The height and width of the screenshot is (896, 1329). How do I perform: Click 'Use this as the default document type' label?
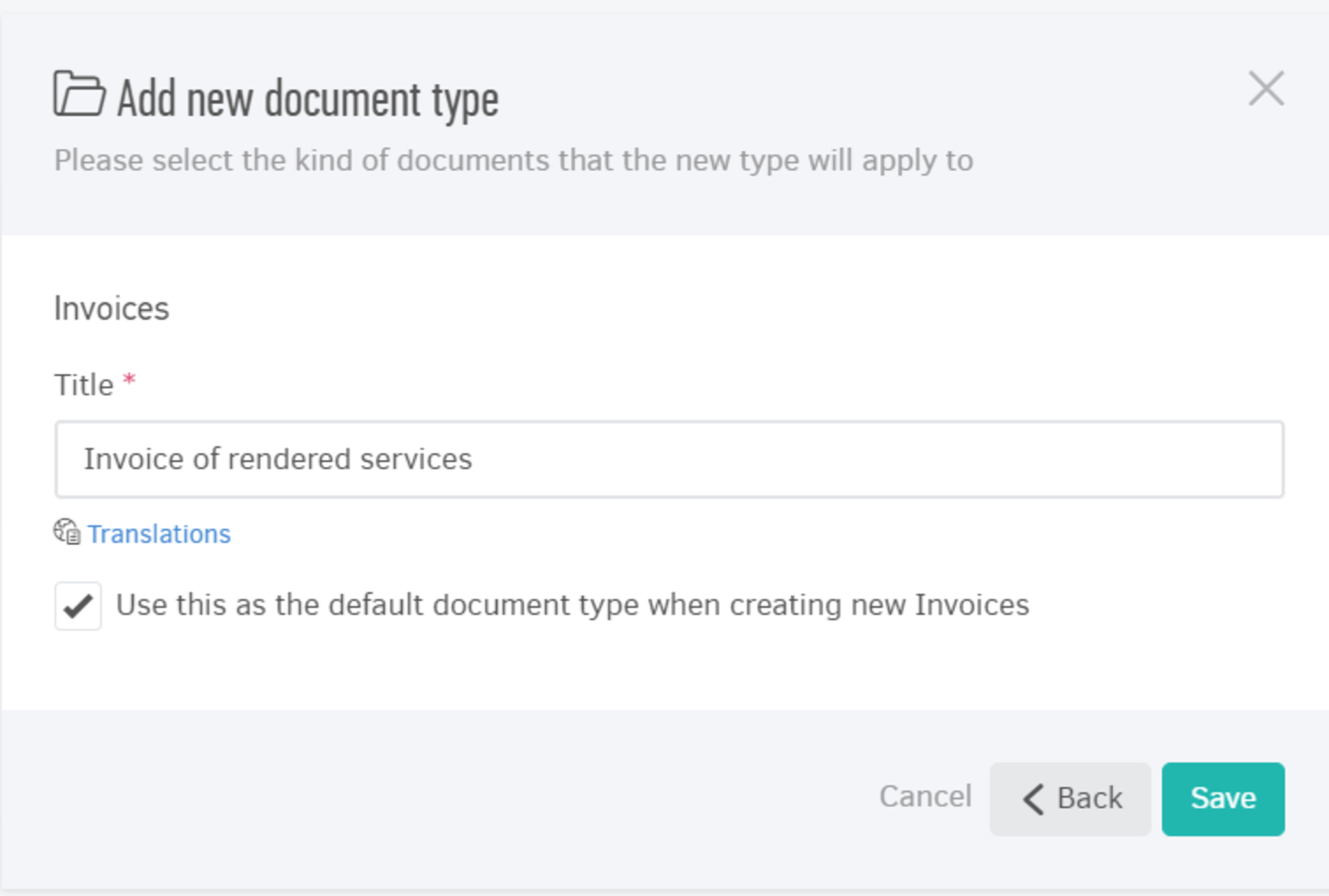click(x=573, y=605)
